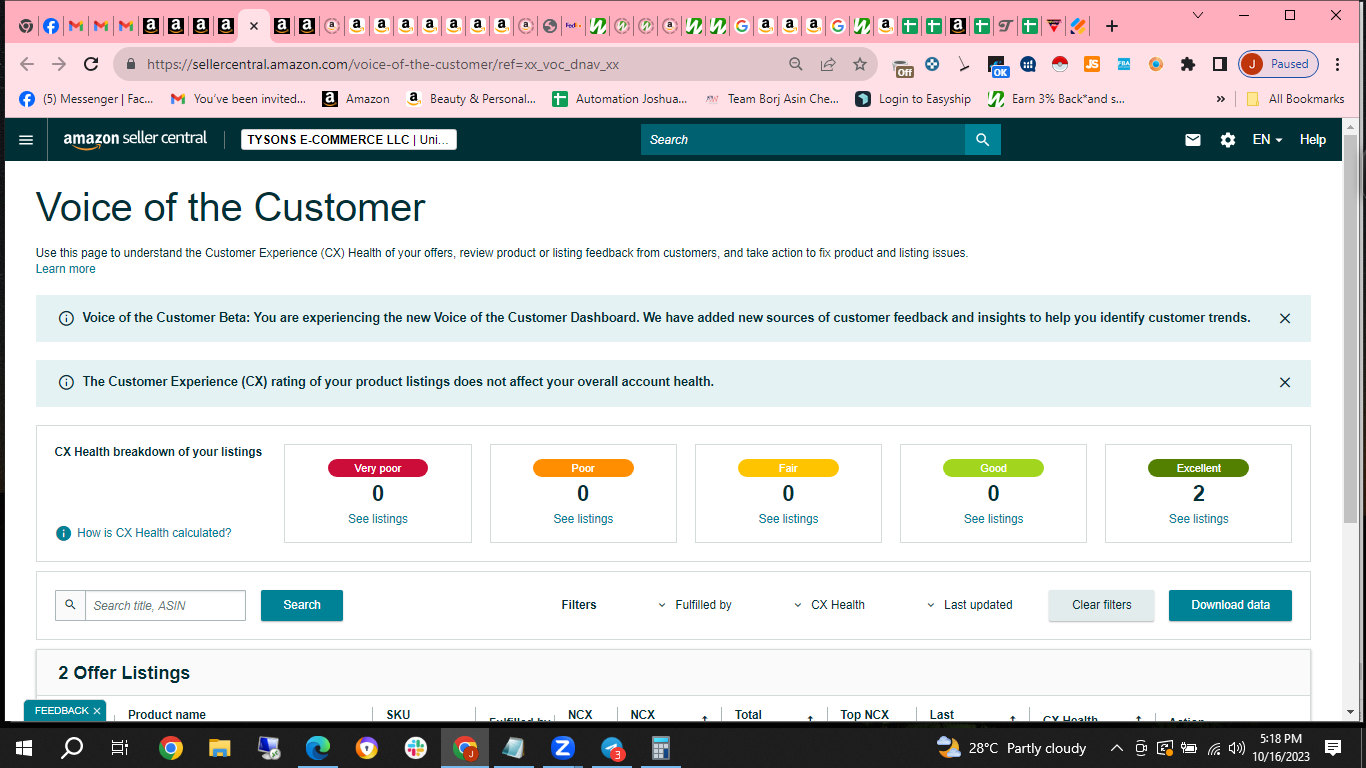
Task: Click the Clear filters button
Action: 1101,605
